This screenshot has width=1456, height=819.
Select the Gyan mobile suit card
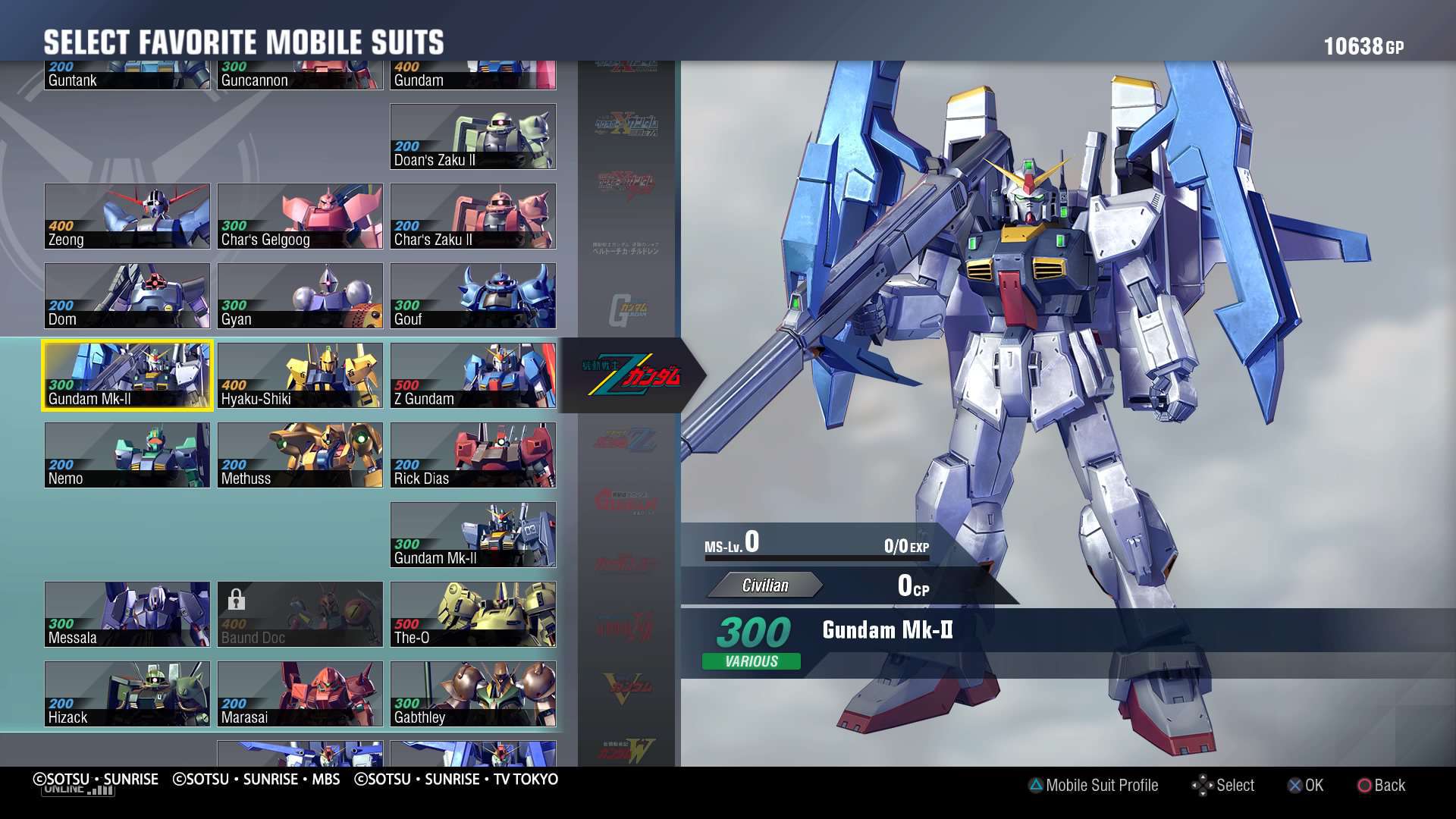point(300,296)
